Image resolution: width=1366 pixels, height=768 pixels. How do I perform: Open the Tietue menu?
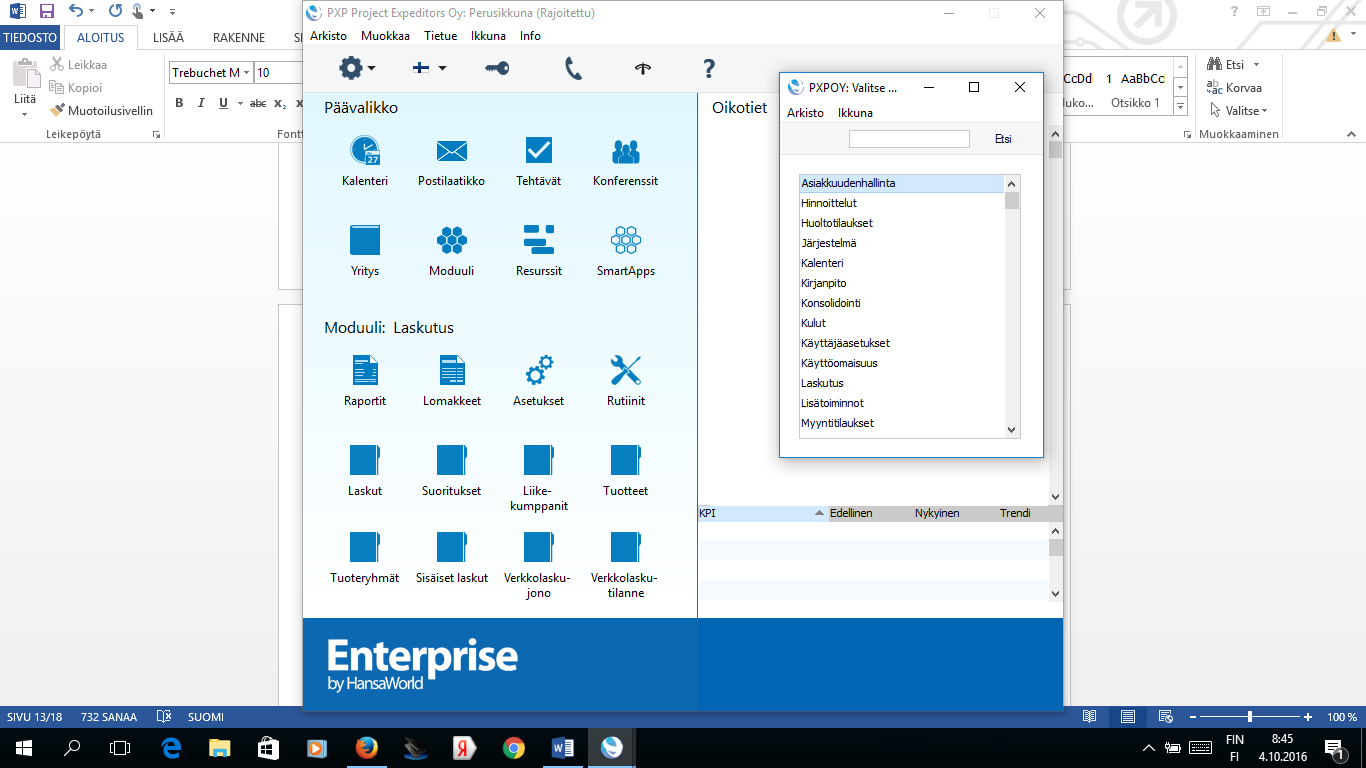[440, 35]
